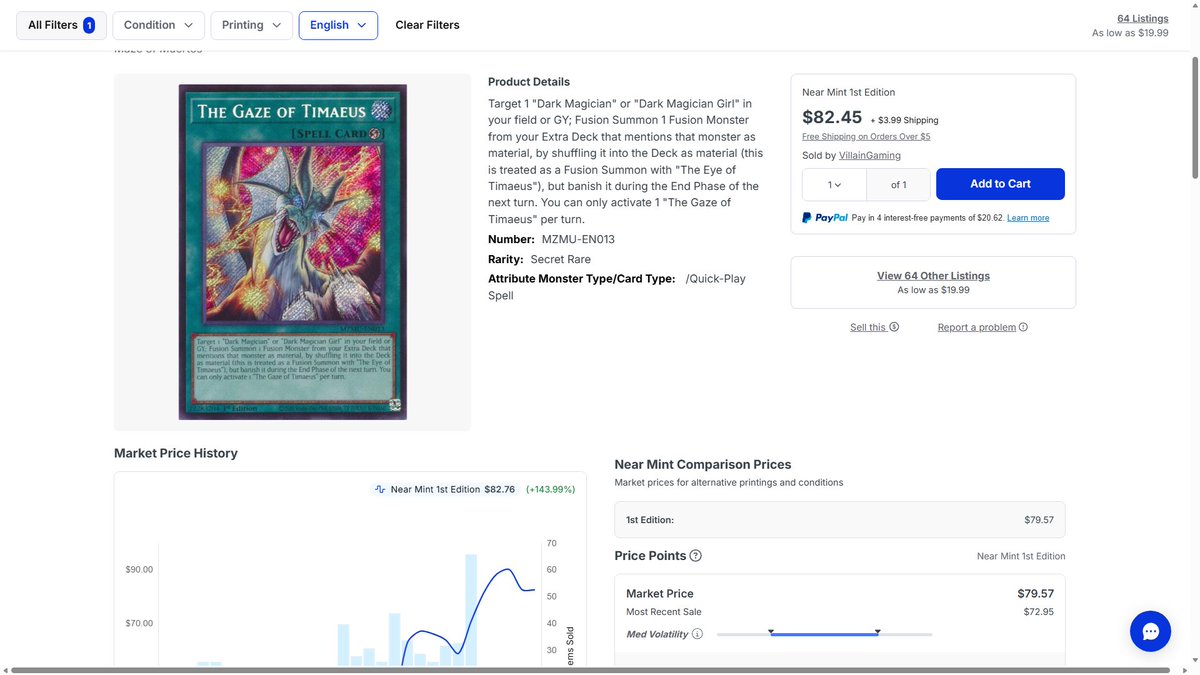
Task: Open the VillainGaming seller link
Action: point(870,155)
